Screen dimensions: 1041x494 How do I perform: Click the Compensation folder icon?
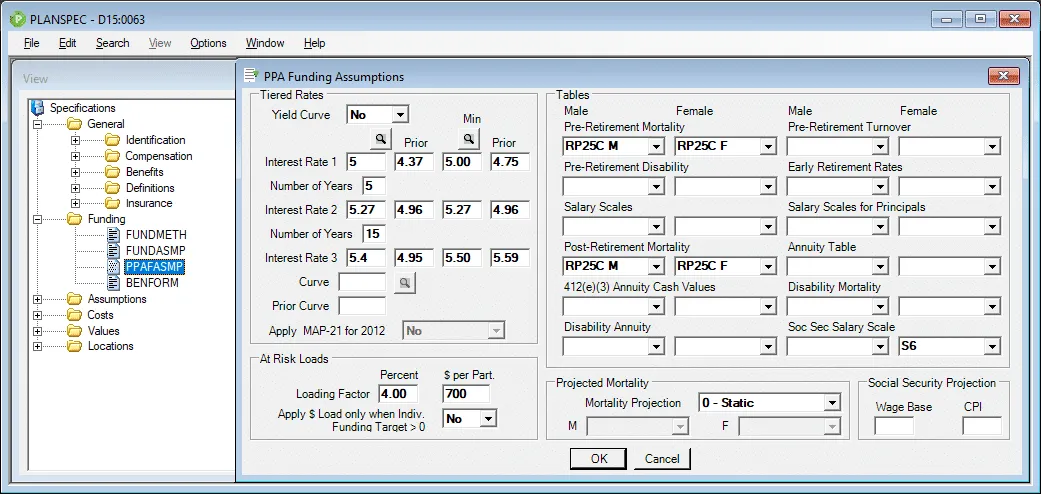click(x=112, y=156)
